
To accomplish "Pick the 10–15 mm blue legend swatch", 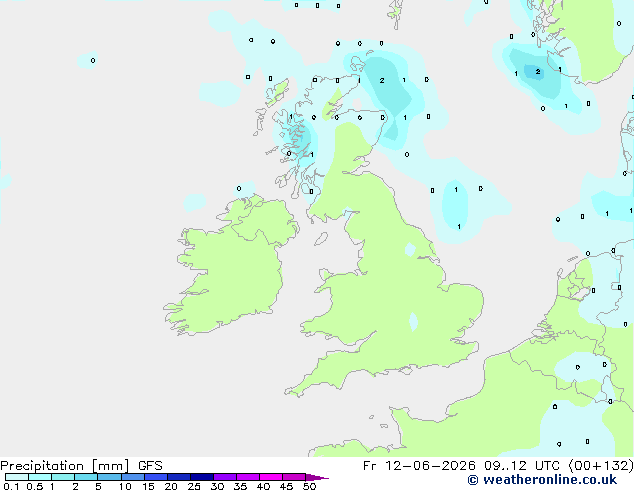I will 133,477.
